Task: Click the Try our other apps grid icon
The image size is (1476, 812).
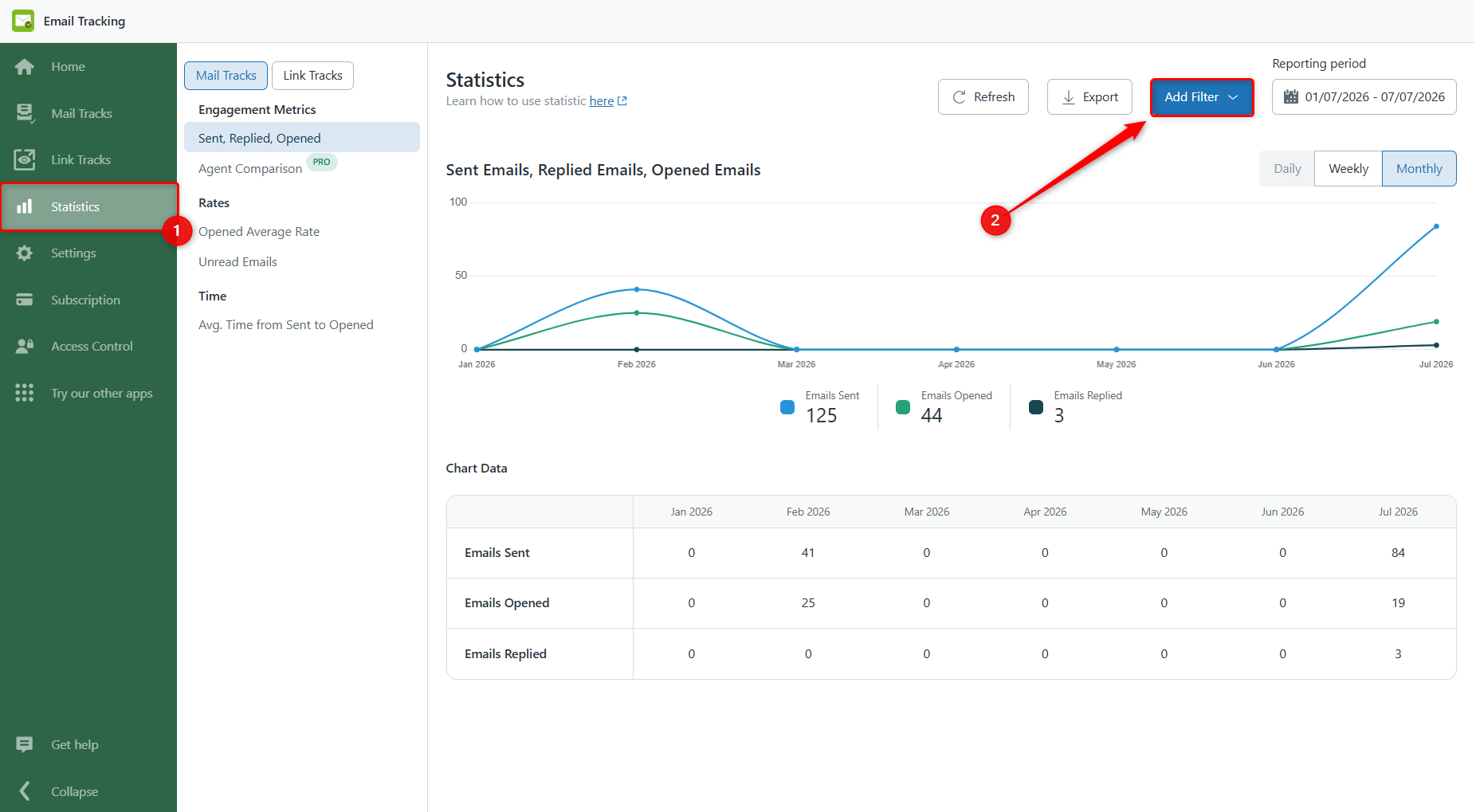Action: pyautogui.click(x=25, y=393)
